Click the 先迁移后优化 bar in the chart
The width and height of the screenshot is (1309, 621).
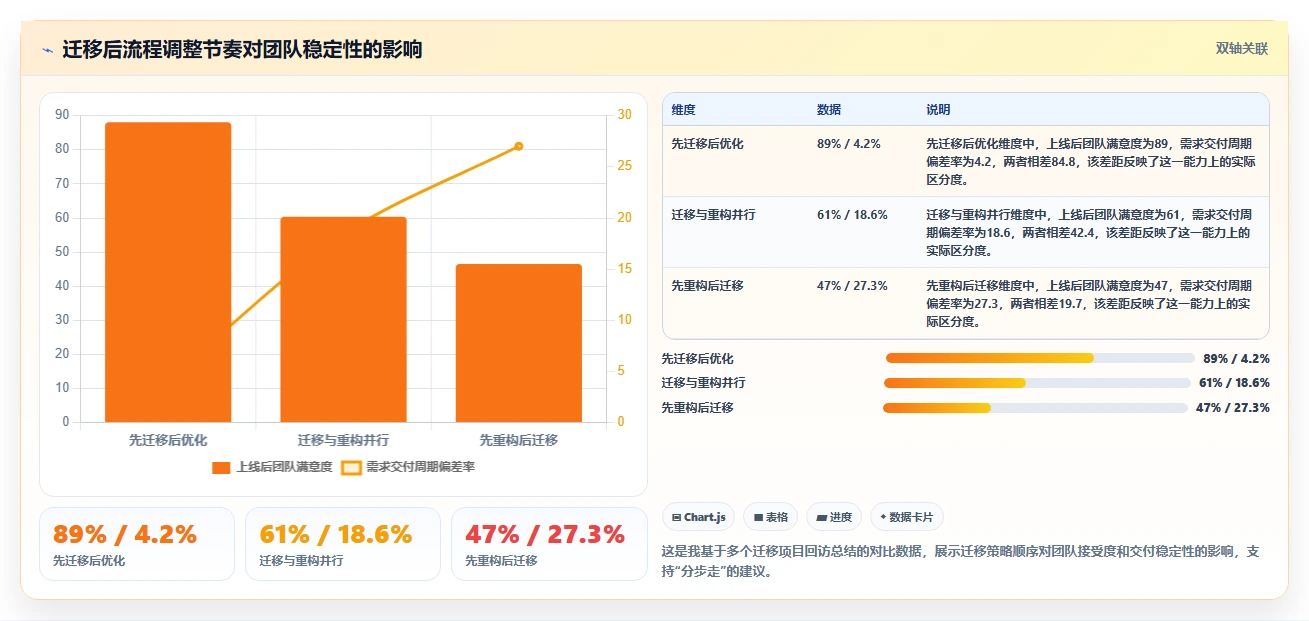point(168,272)
